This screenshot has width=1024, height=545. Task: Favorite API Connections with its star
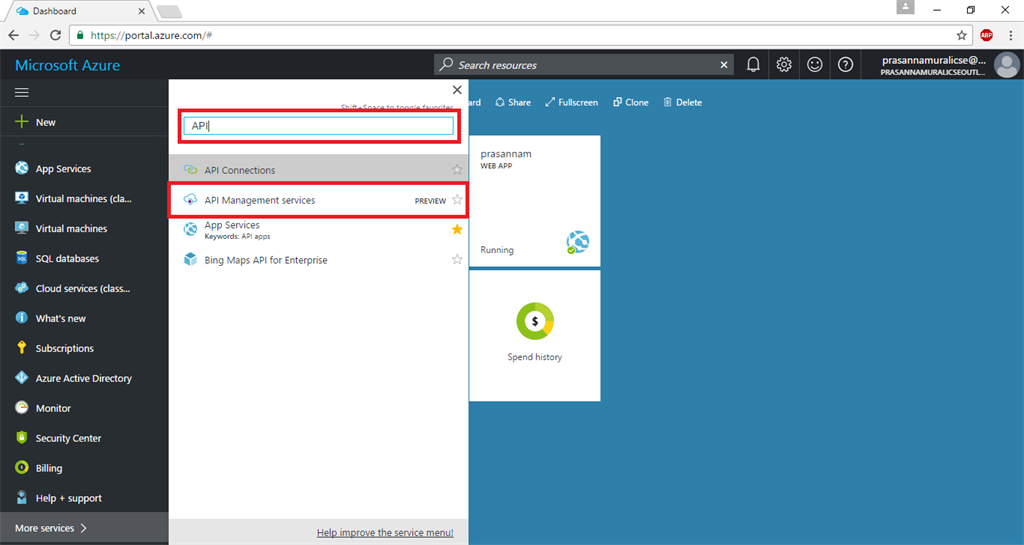tap(457, 170)
